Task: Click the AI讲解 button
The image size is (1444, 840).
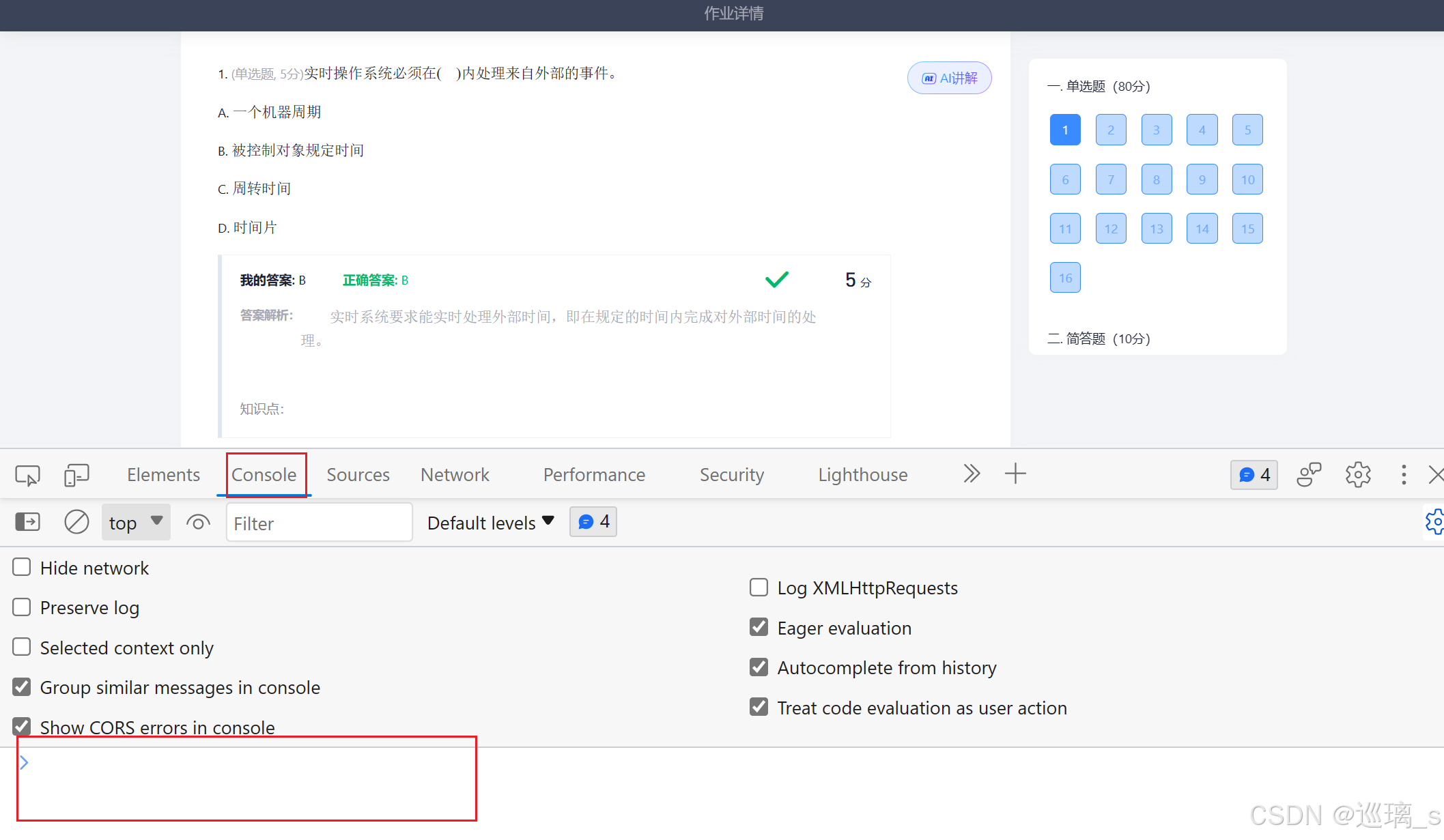Action: coord(949,78)
